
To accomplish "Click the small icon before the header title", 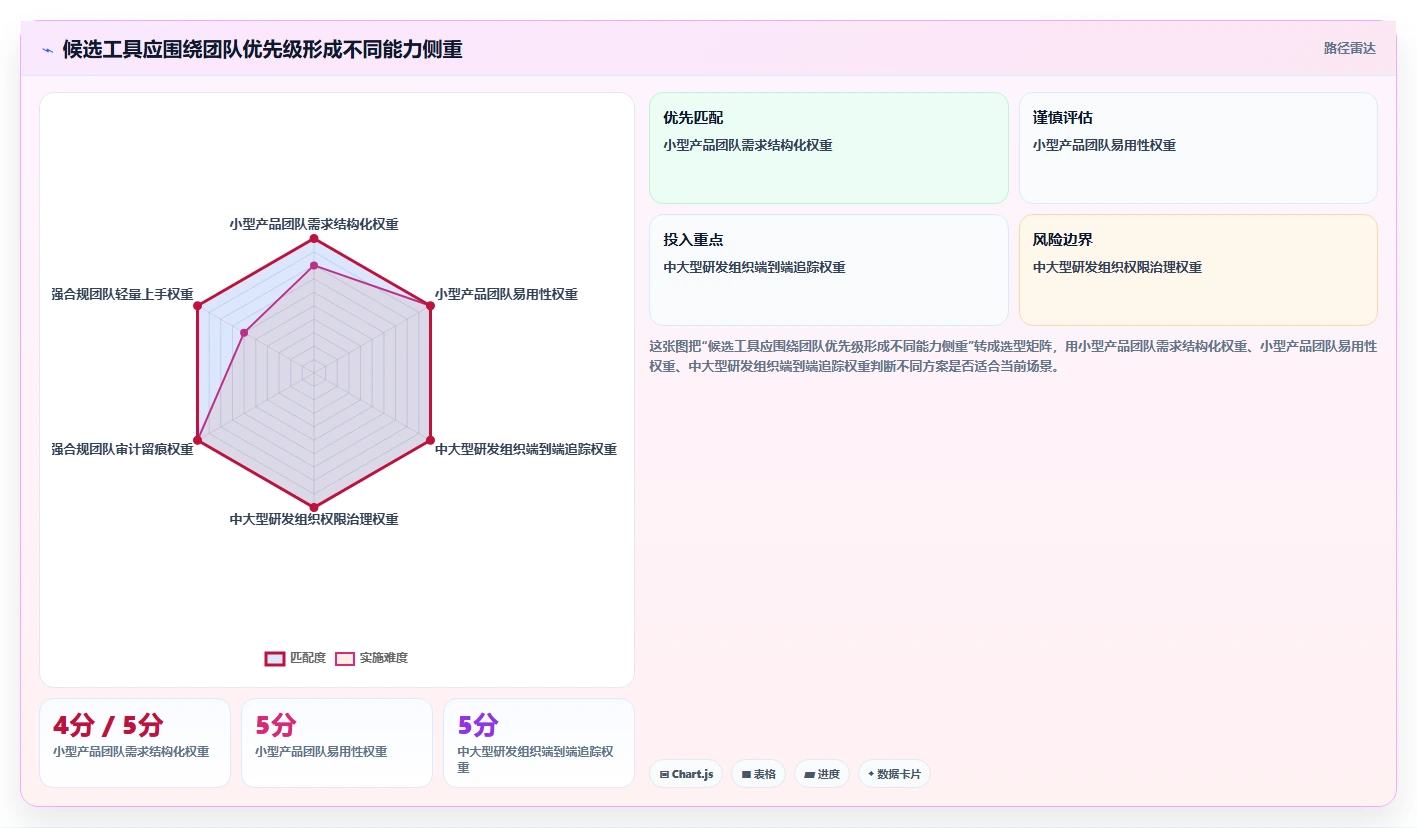I will pyautogui.click(x=47, y=50).
